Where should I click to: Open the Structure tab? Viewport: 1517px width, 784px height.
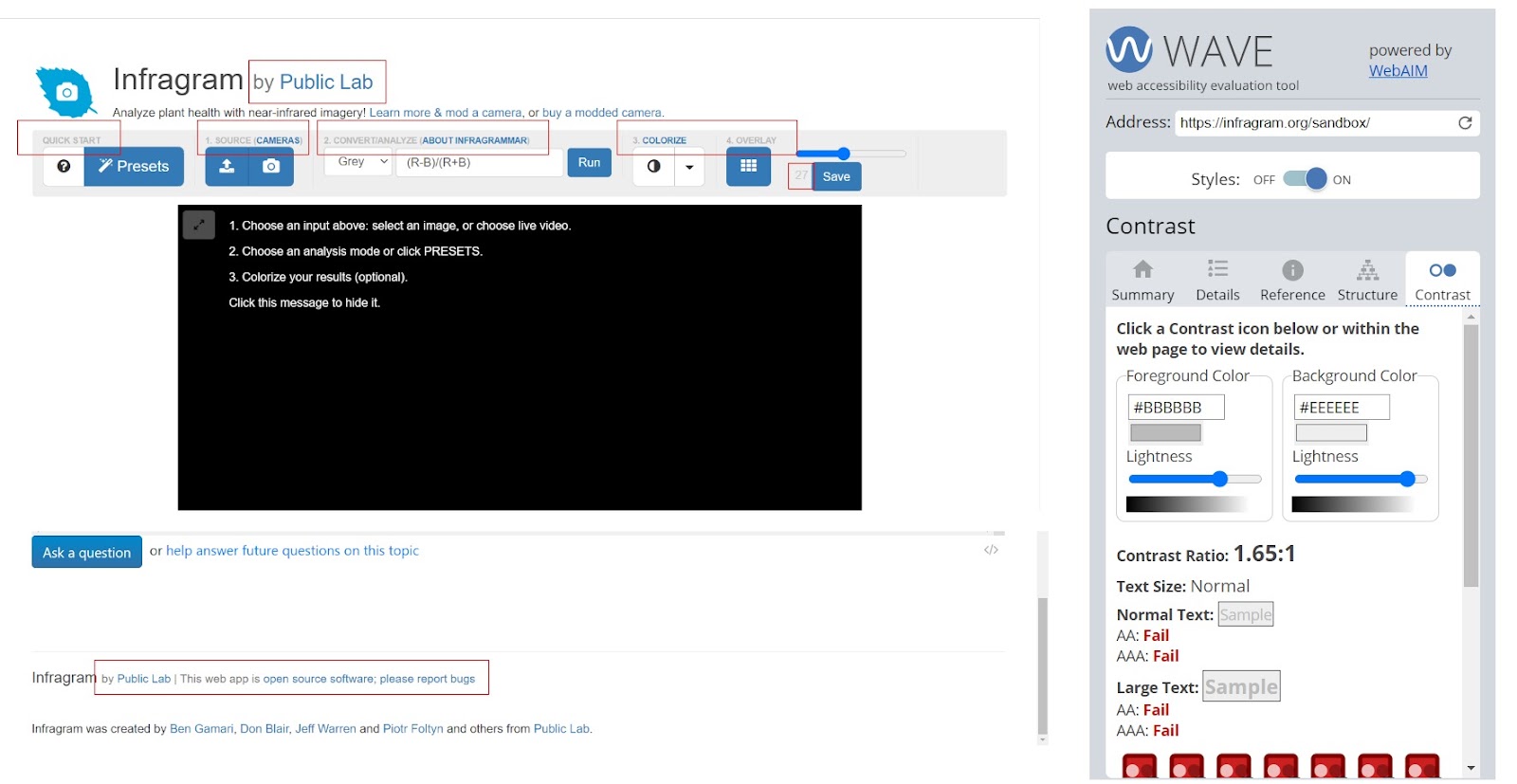click(1367, 281)
